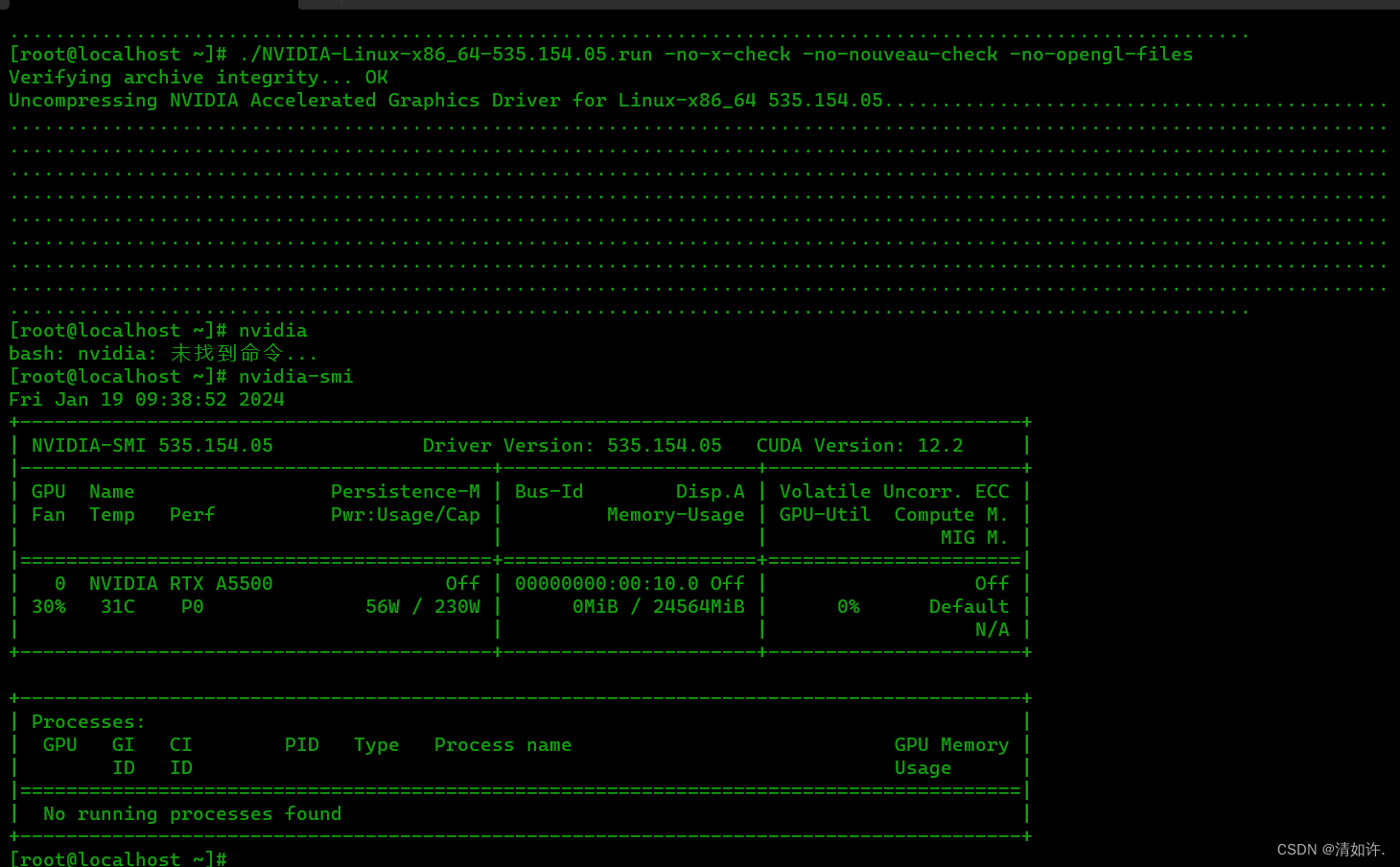Click the 'NVIDIA-SMI 535.154.05' header text
Screen dimensions: 1400x867
point(152,446)
